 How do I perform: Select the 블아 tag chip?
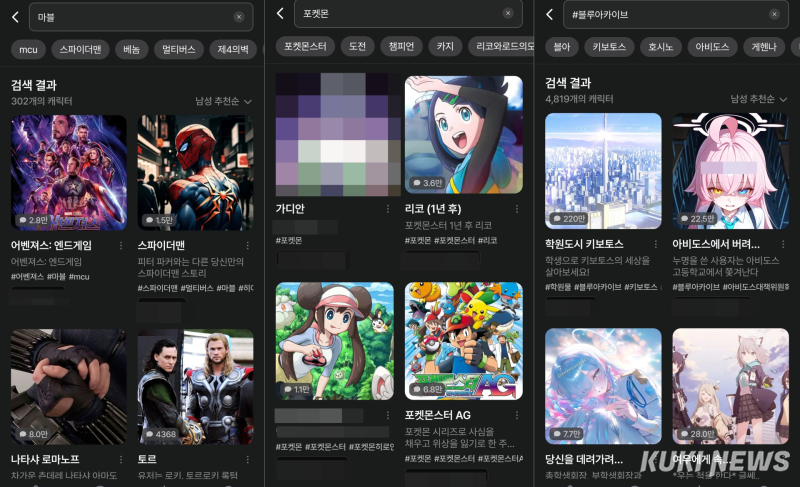[562, 47]
